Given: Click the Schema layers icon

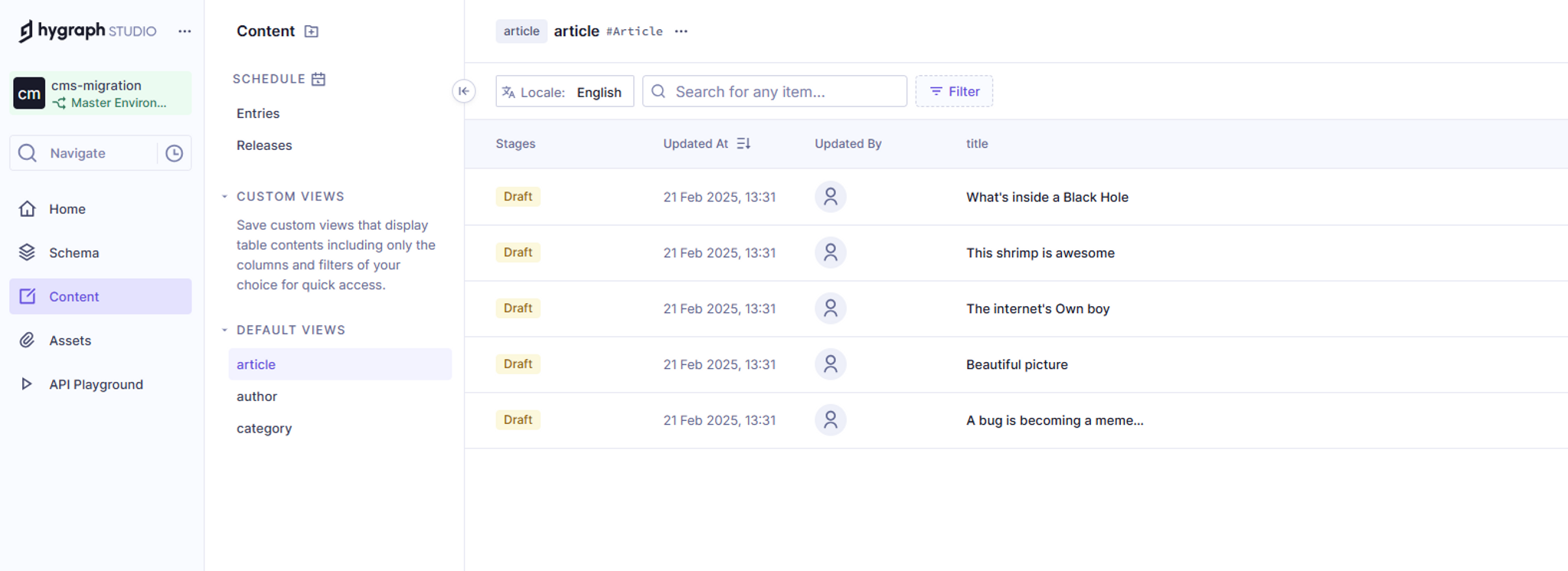Looking at the screenshot, I should coord(28,253).
